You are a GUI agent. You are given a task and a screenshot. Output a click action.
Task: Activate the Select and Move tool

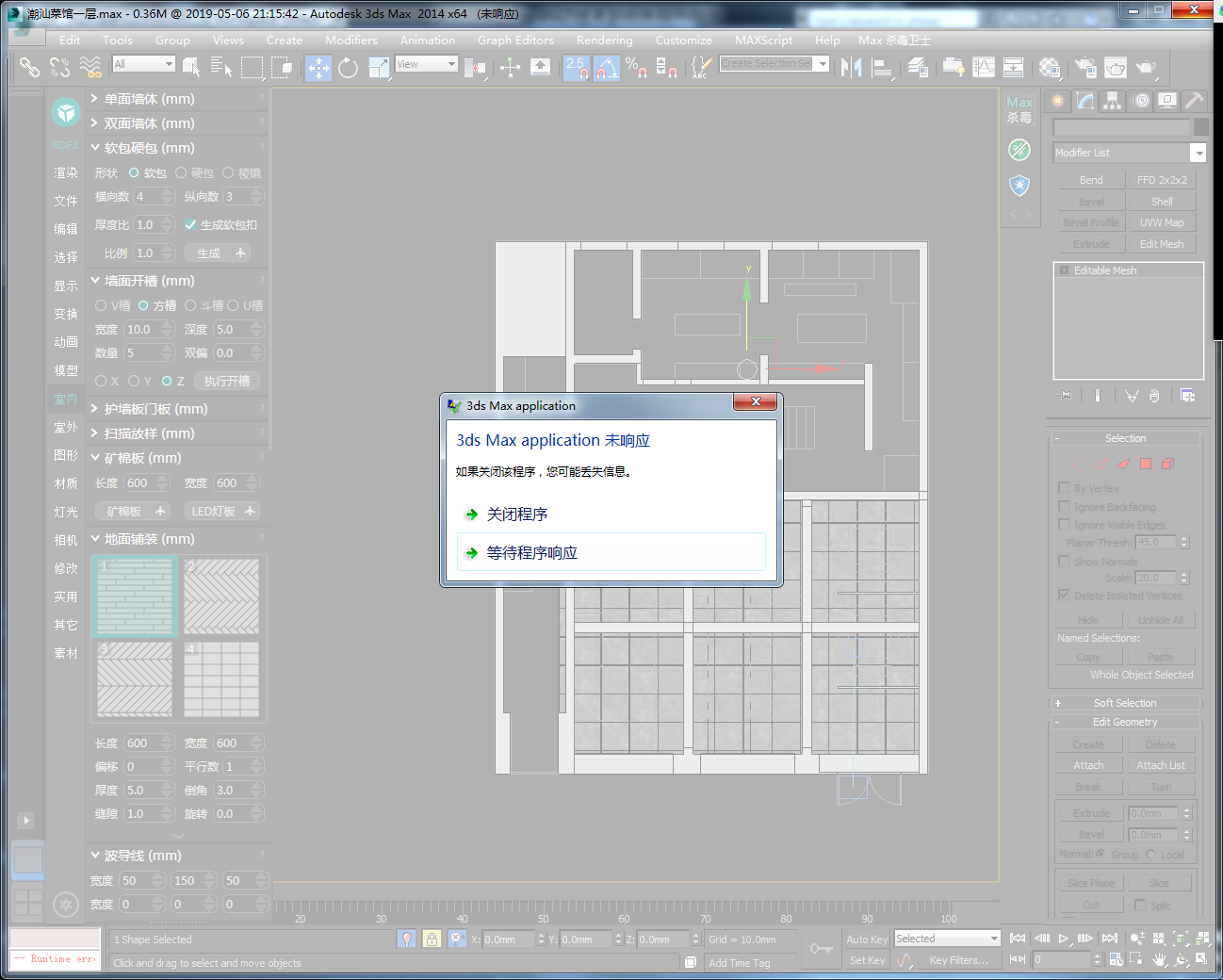pos(318,67)
